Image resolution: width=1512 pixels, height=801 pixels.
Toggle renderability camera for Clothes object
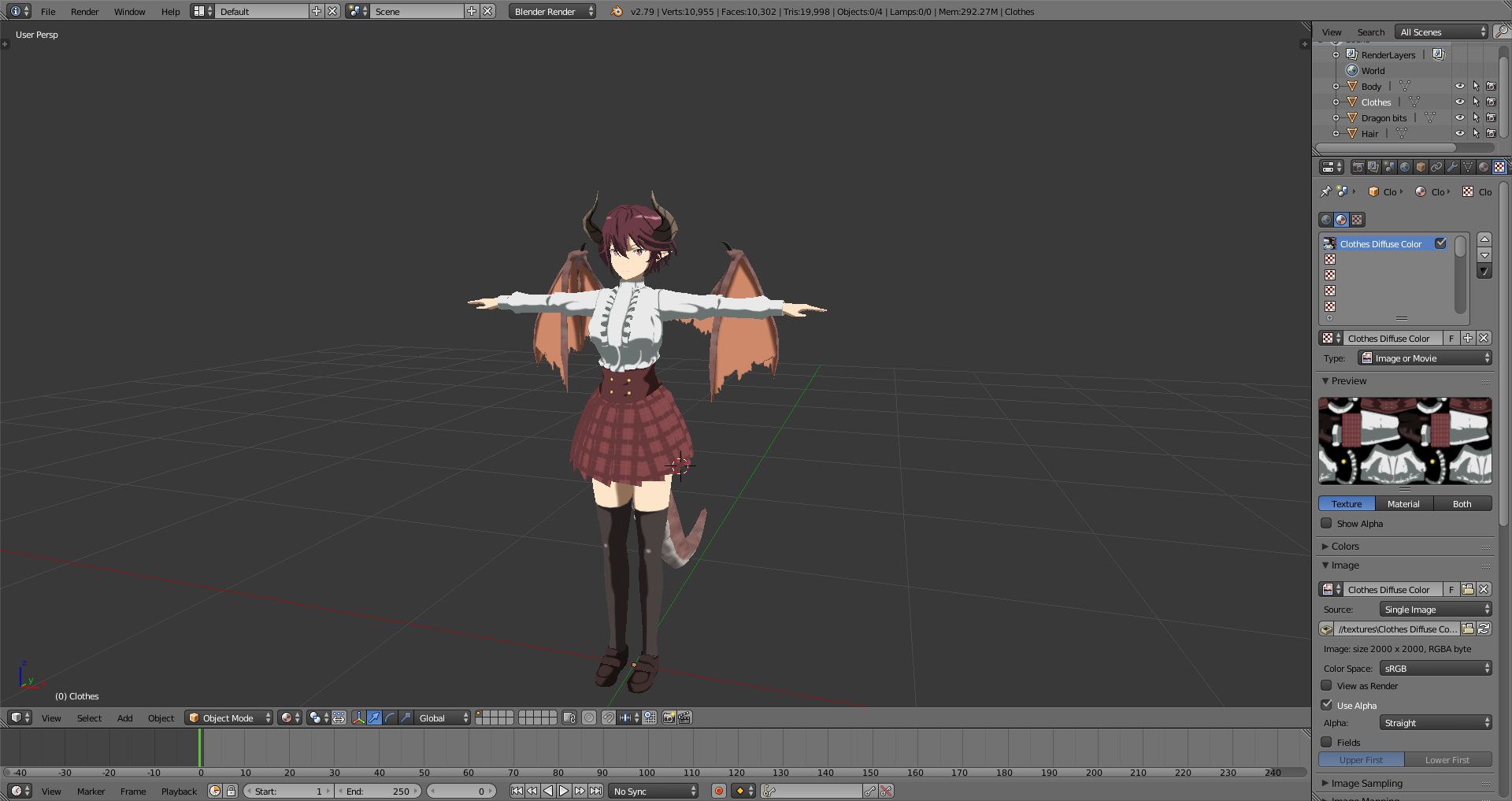1491,102
